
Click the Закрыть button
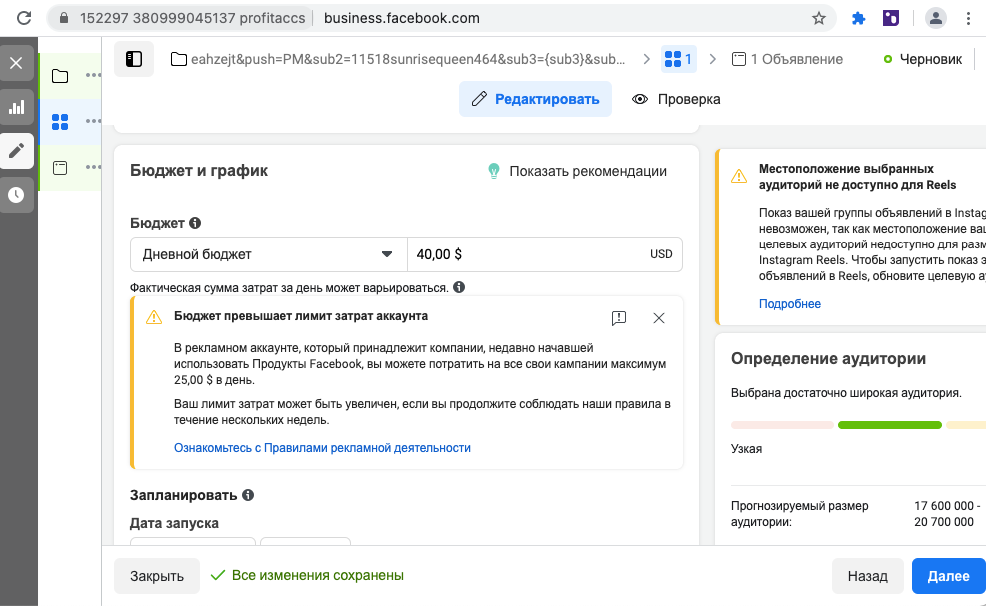pyautogui.click(x=157, y=576)
